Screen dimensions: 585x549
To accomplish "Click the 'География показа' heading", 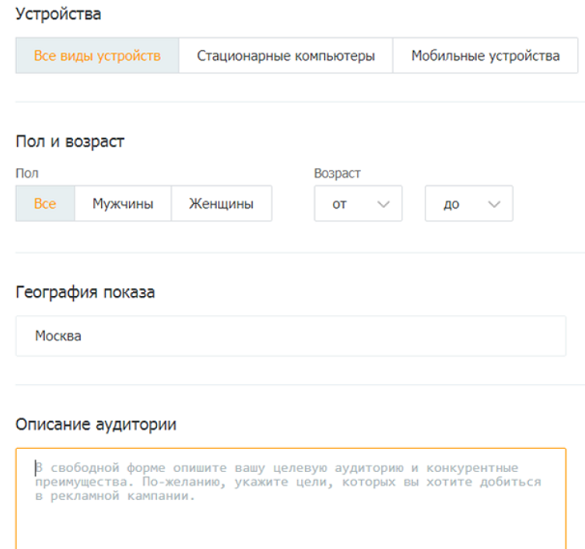I will point(85,292).
